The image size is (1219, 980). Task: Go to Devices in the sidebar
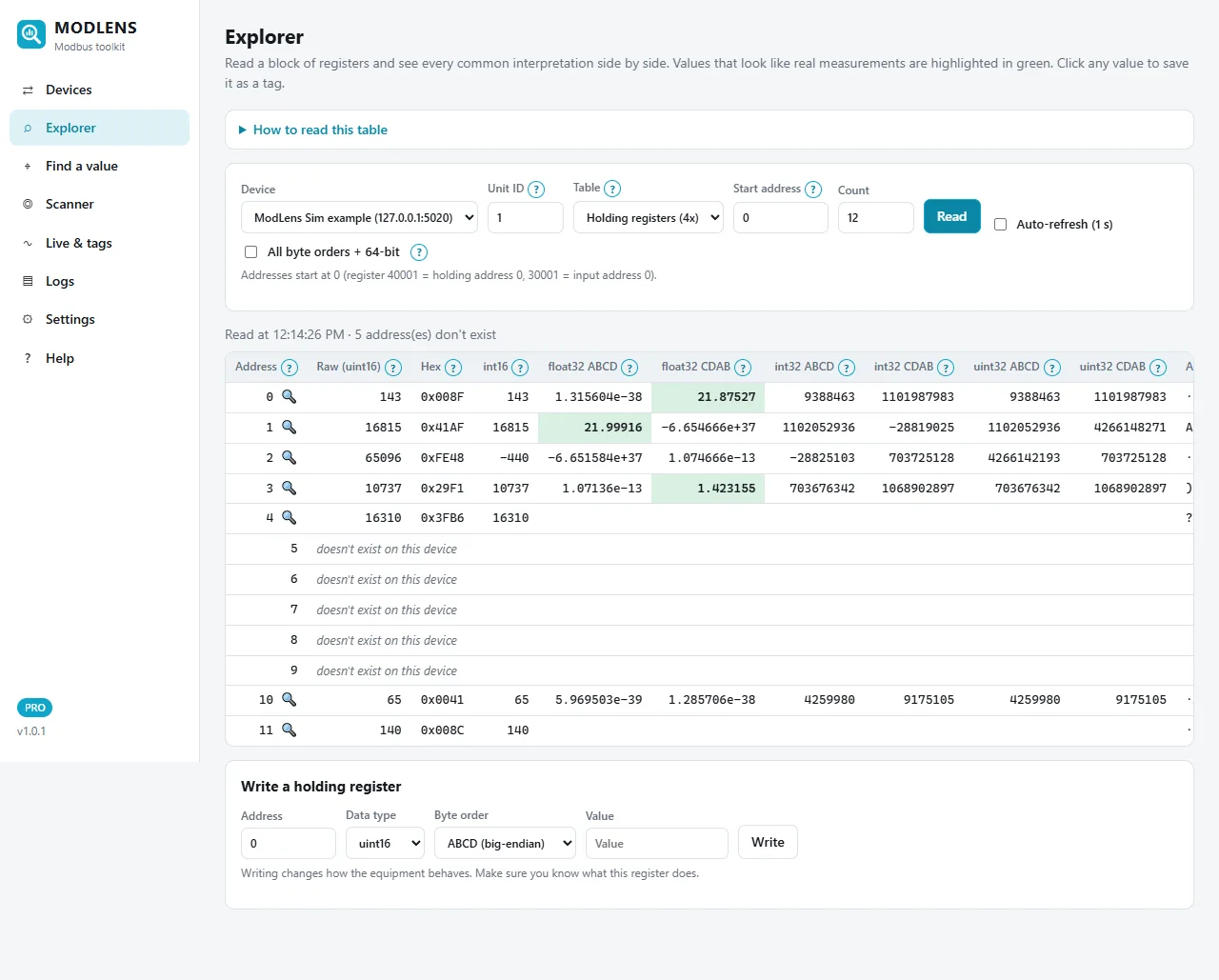click(99, 90)
